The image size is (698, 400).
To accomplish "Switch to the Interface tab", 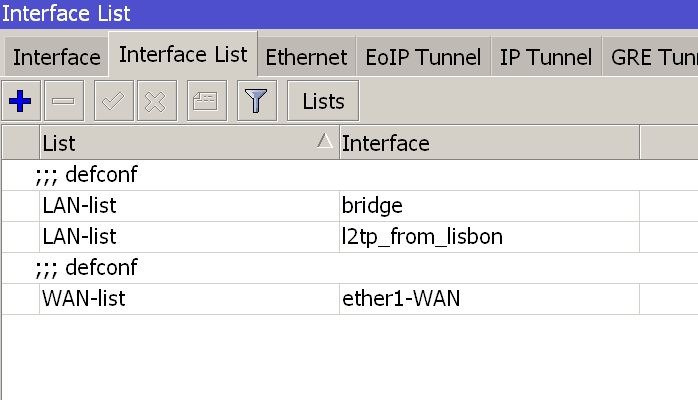I will click(57, 57).
